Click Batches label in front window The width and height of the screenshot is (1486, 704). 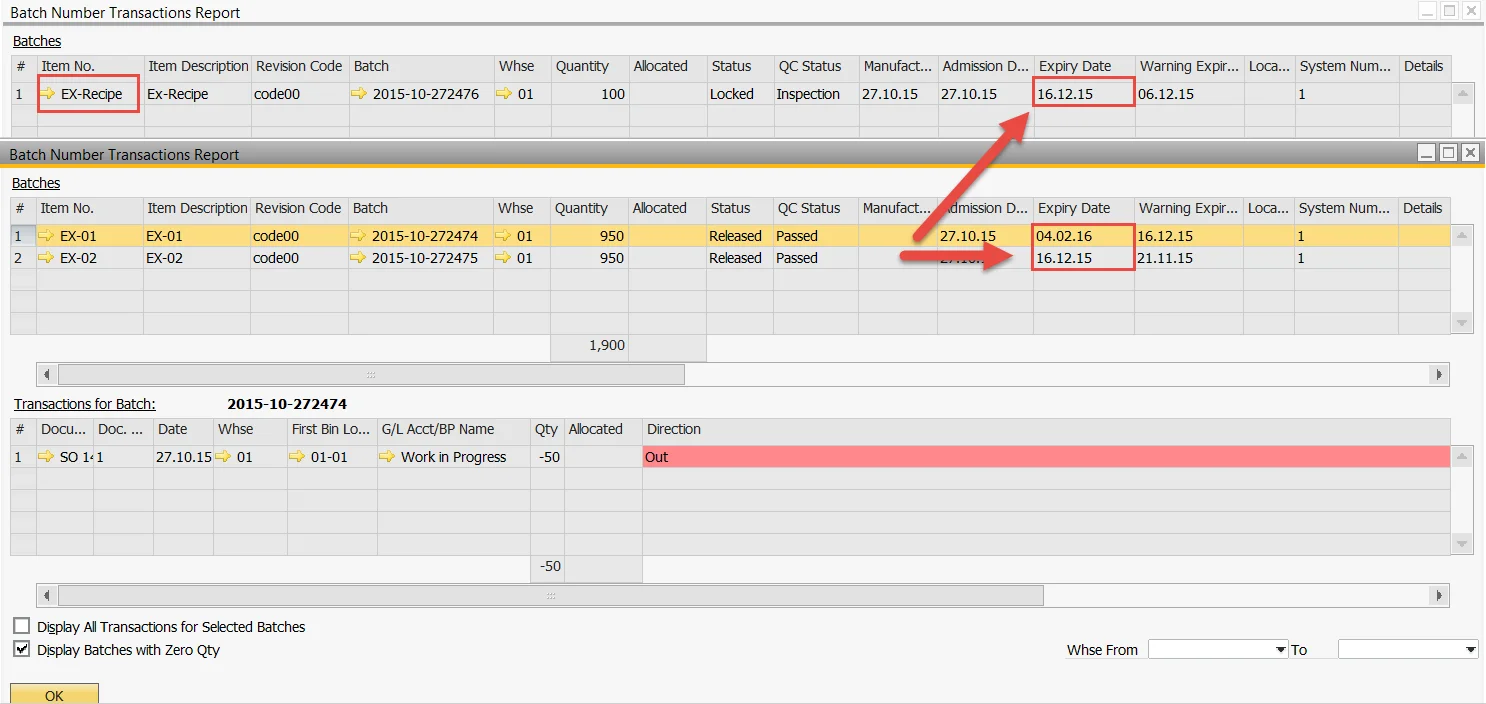tap(36, 183)
